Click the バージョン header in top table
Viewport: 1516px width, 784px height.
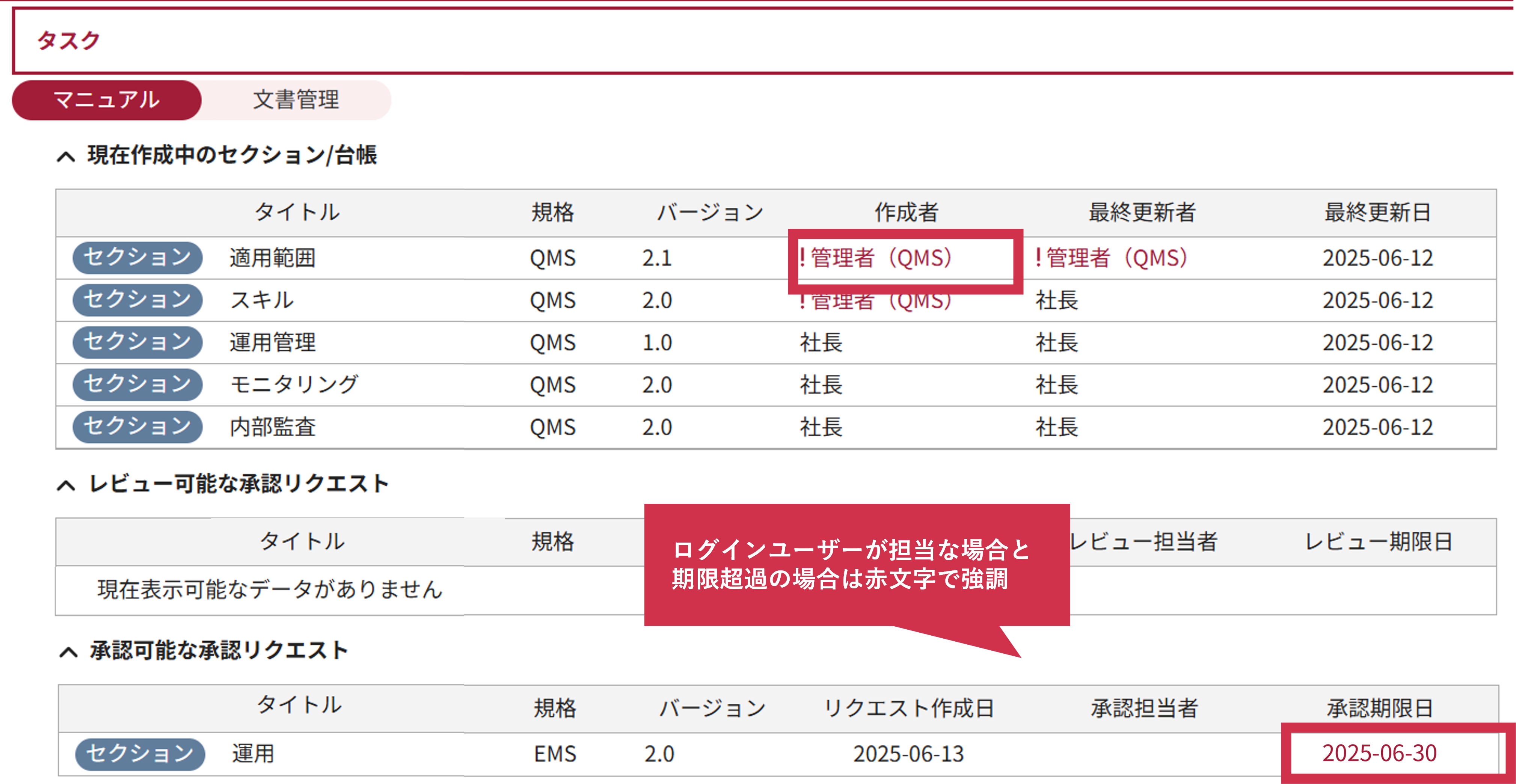[x=710, y=213]
